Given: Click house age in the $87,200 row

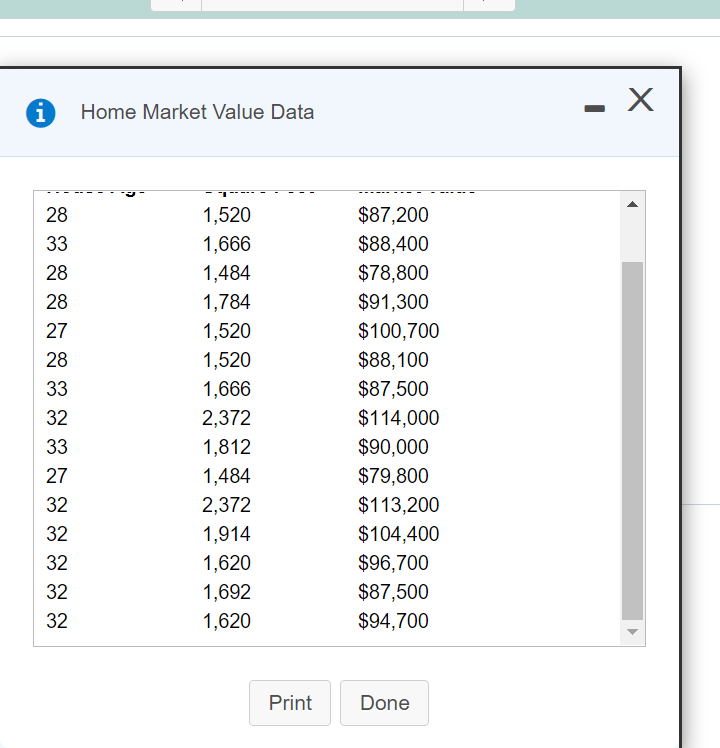Looking at the screenshot, I should 57,215.
